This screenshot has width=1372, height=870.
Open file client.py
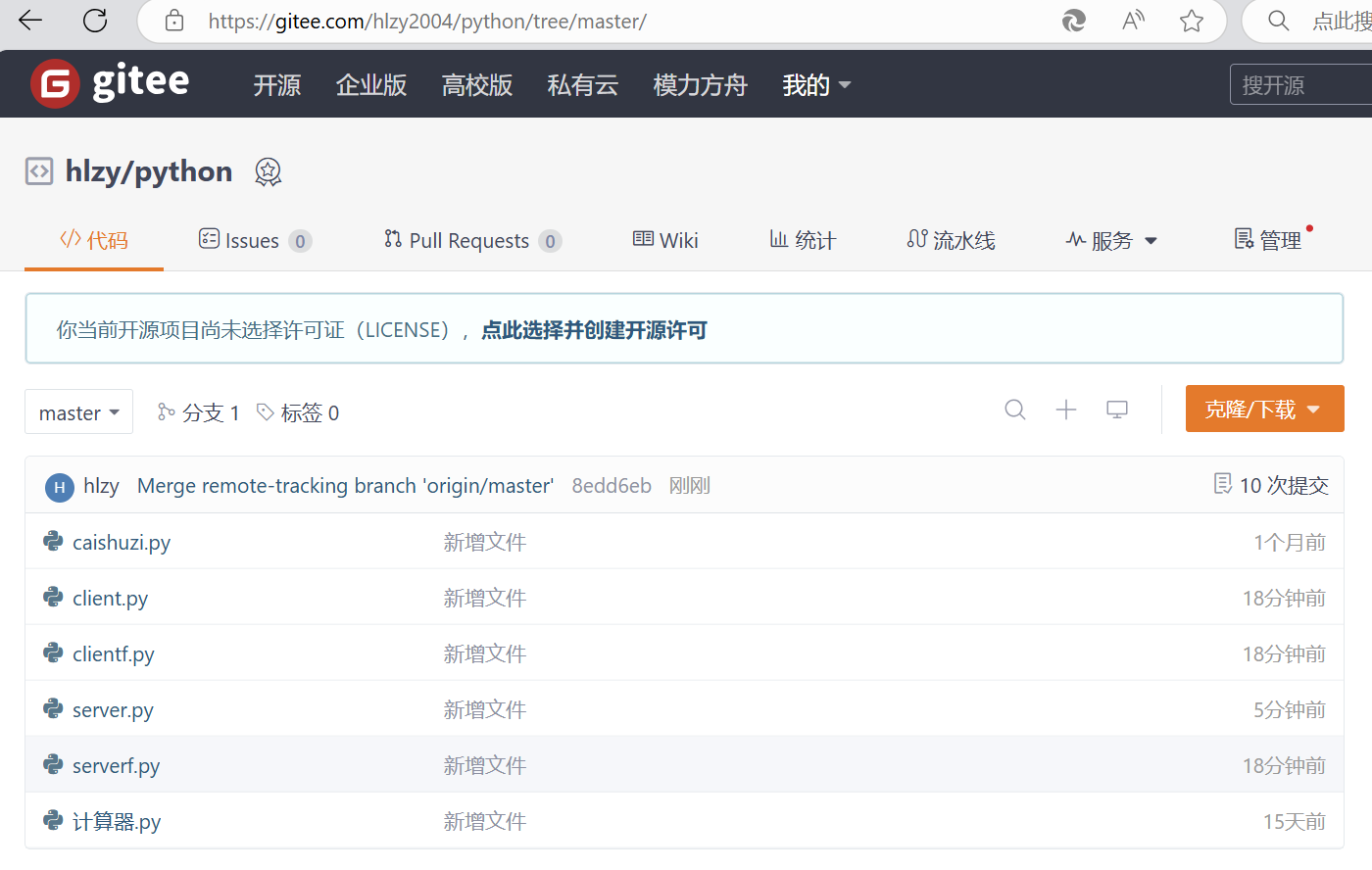(111, 599)
